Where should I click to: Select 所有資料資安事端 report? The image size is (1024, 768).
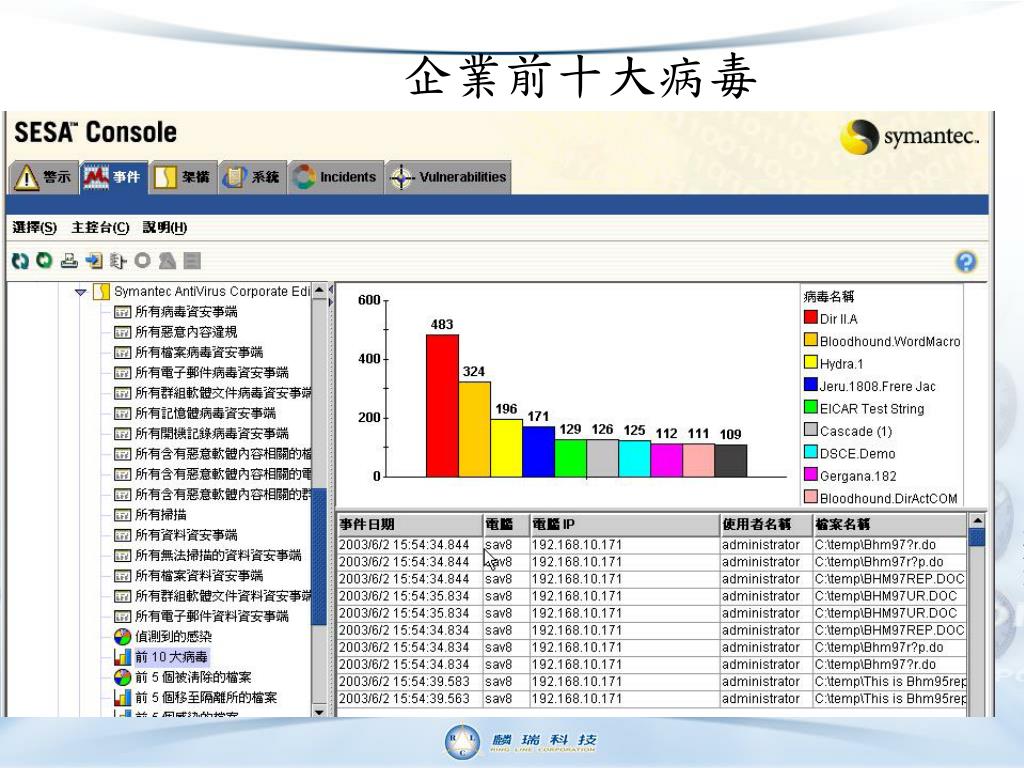(x=186, y=535)
